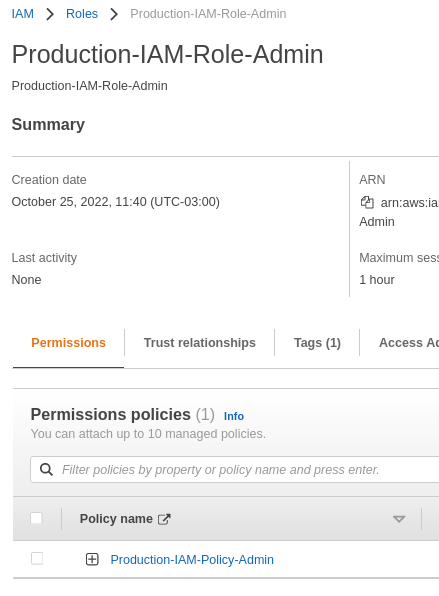Click the Production-IAM-Role-Admin breadcrumb text
The image size is (439, 596).
point(208,14)
